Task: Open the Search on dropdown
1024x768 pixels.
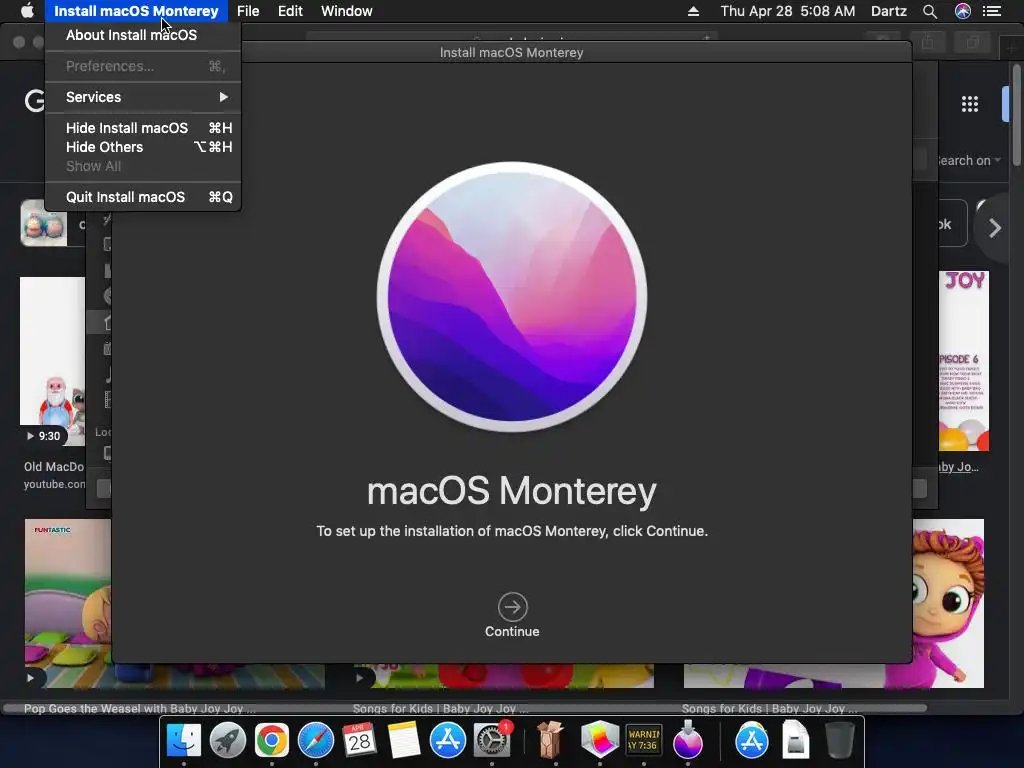Action: pos(969,161)
